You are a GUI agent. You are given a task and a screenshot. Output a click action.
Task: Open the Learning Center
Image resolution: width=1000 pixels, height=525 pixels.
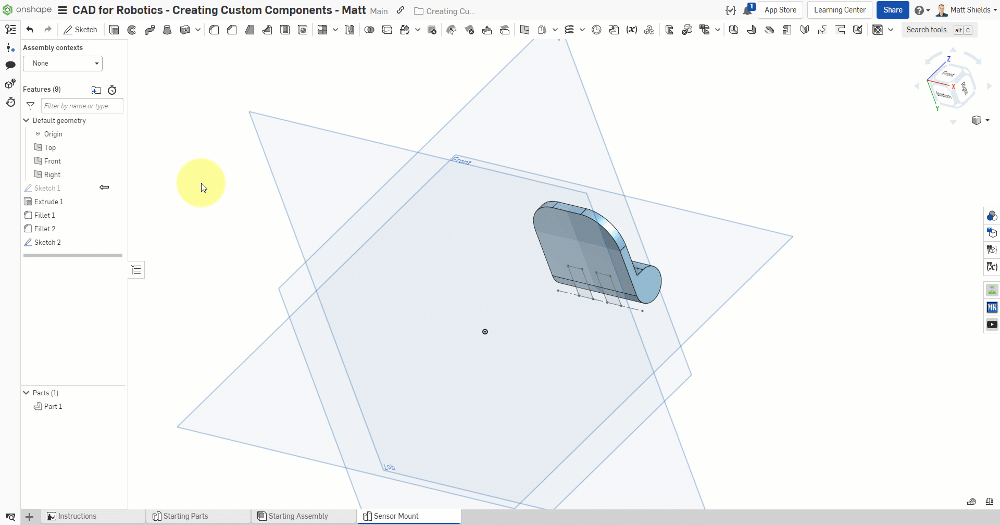point(840,10)
